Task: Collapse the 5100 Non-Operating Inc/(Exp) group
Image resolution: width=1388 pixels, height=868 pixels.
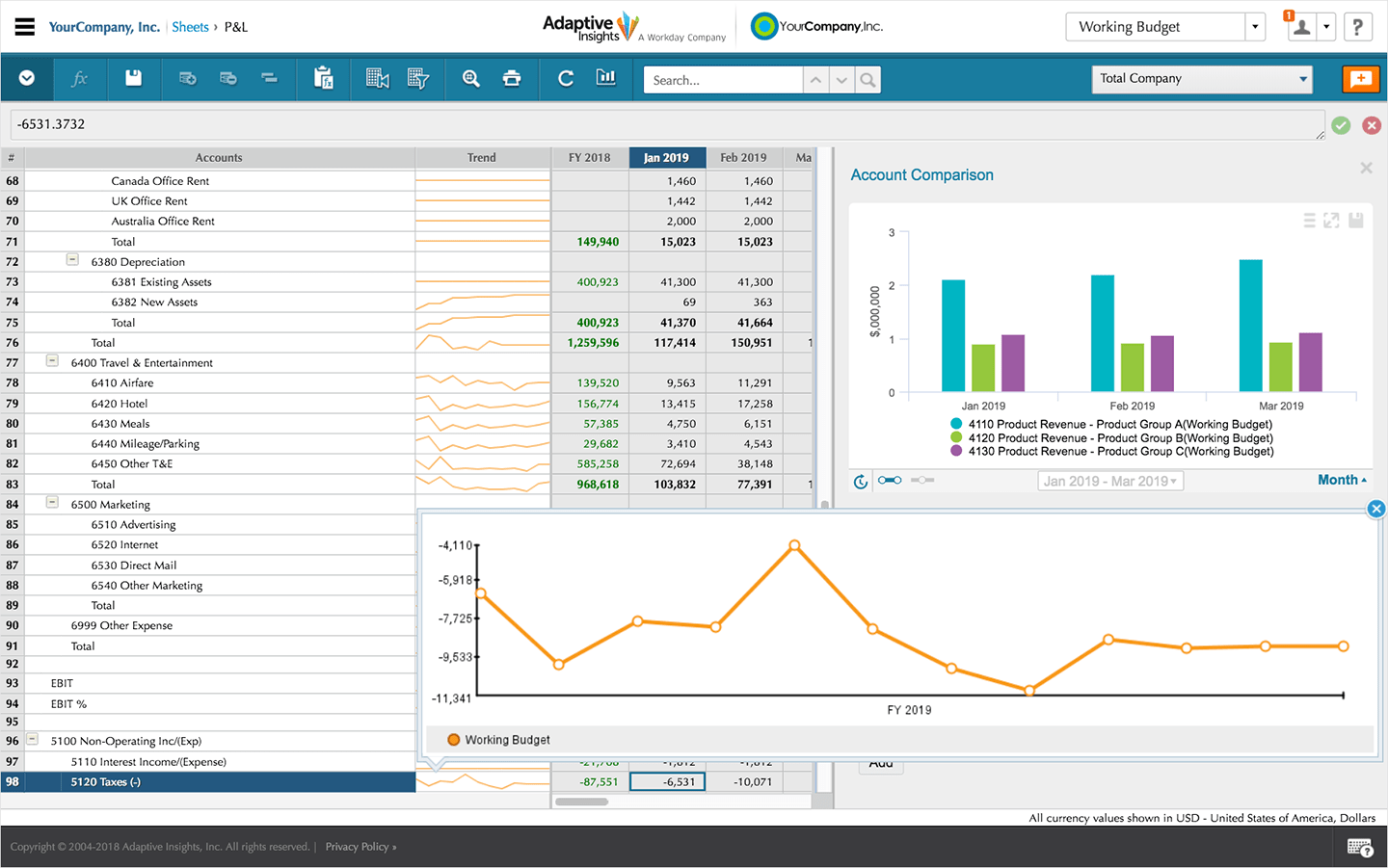Action: click(x=32, y=740)
